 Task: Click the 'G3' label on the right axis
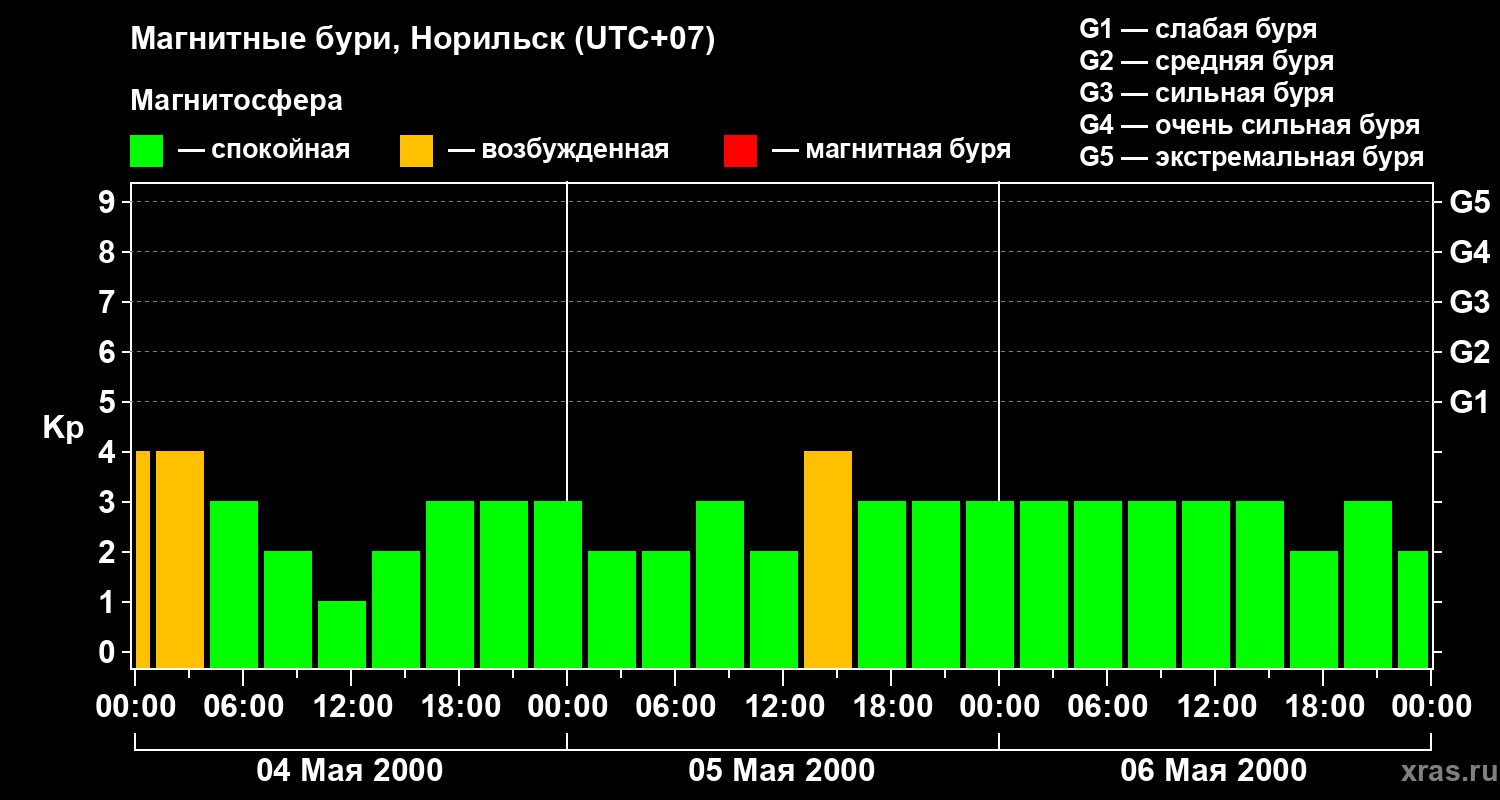(x=1469, y=303)
